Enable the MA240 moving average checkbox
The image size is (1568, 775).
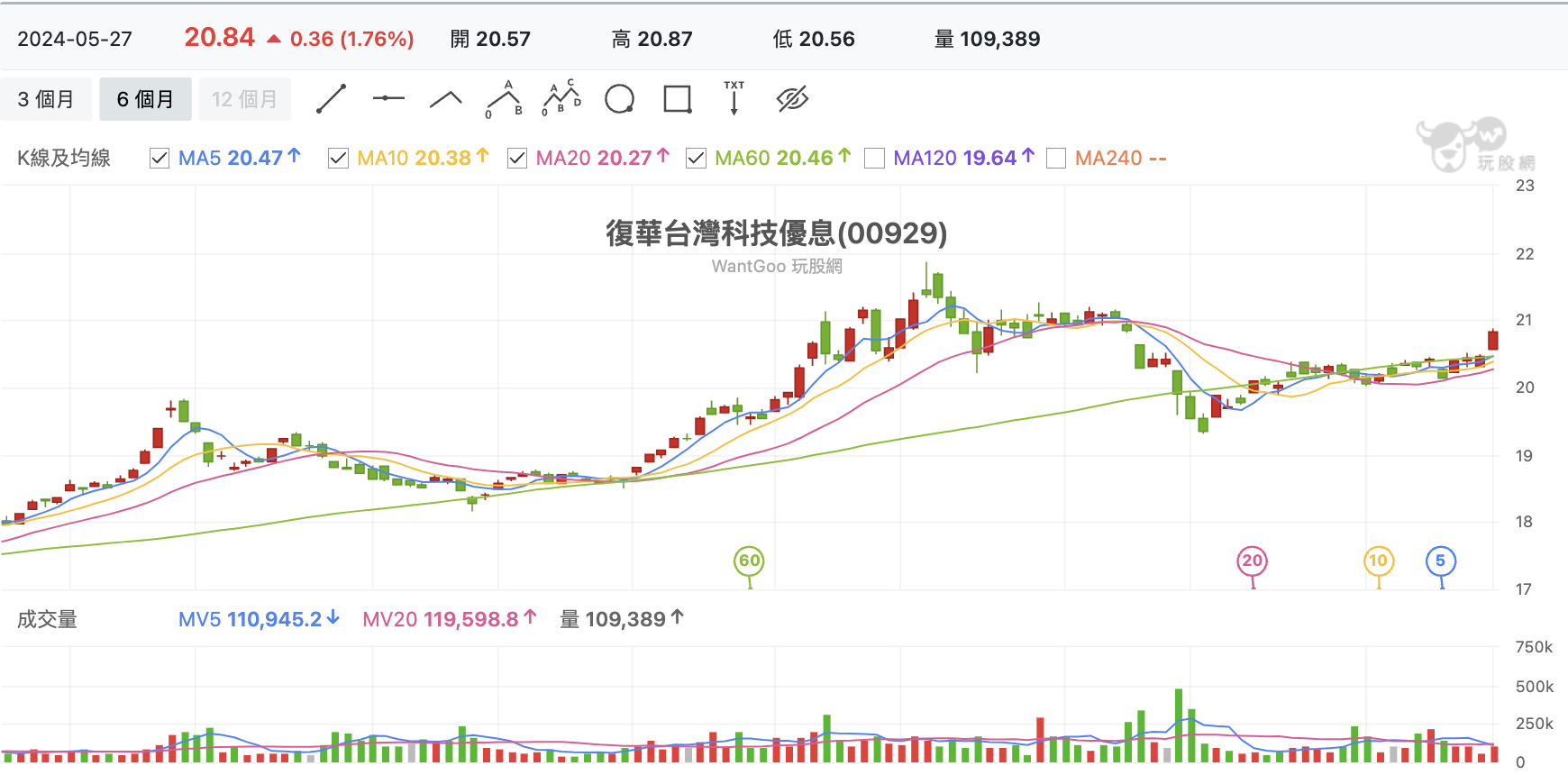click(x=1056, y=159)
